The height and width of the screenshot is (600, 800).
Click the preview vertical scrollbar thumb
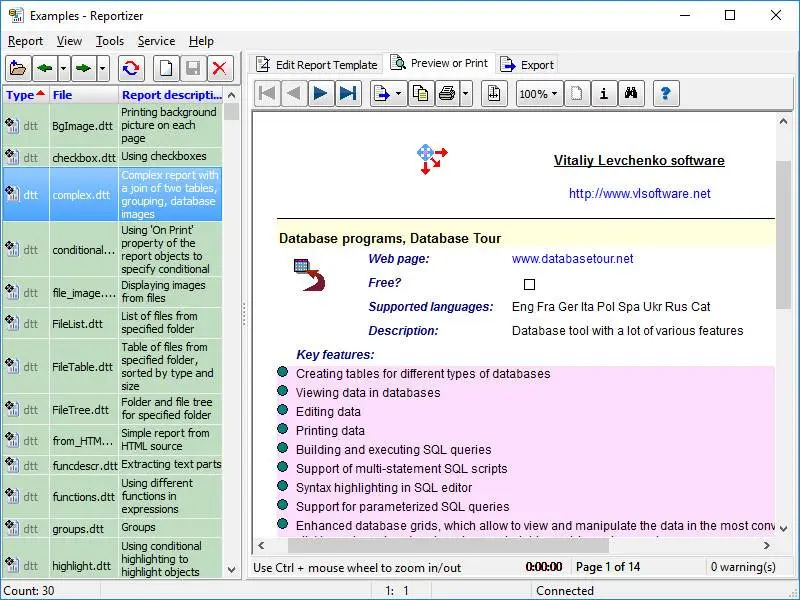784,235
